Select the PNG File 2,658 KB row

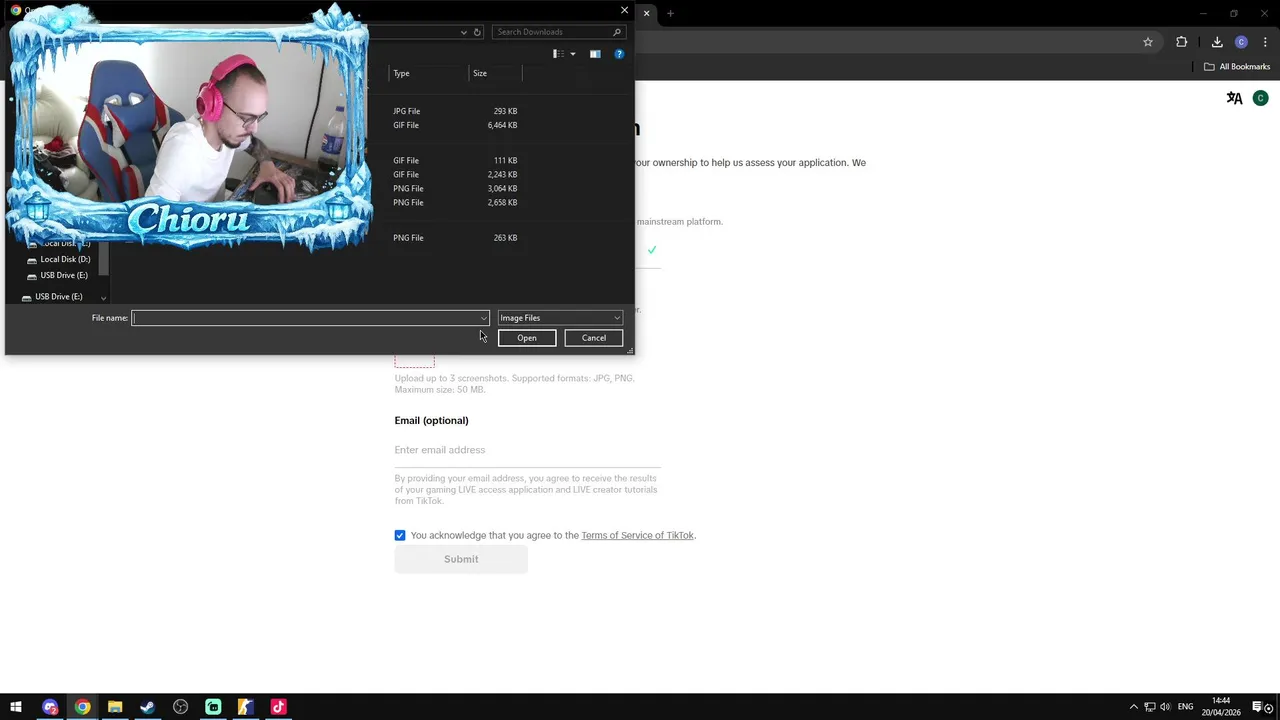point(455,202)
